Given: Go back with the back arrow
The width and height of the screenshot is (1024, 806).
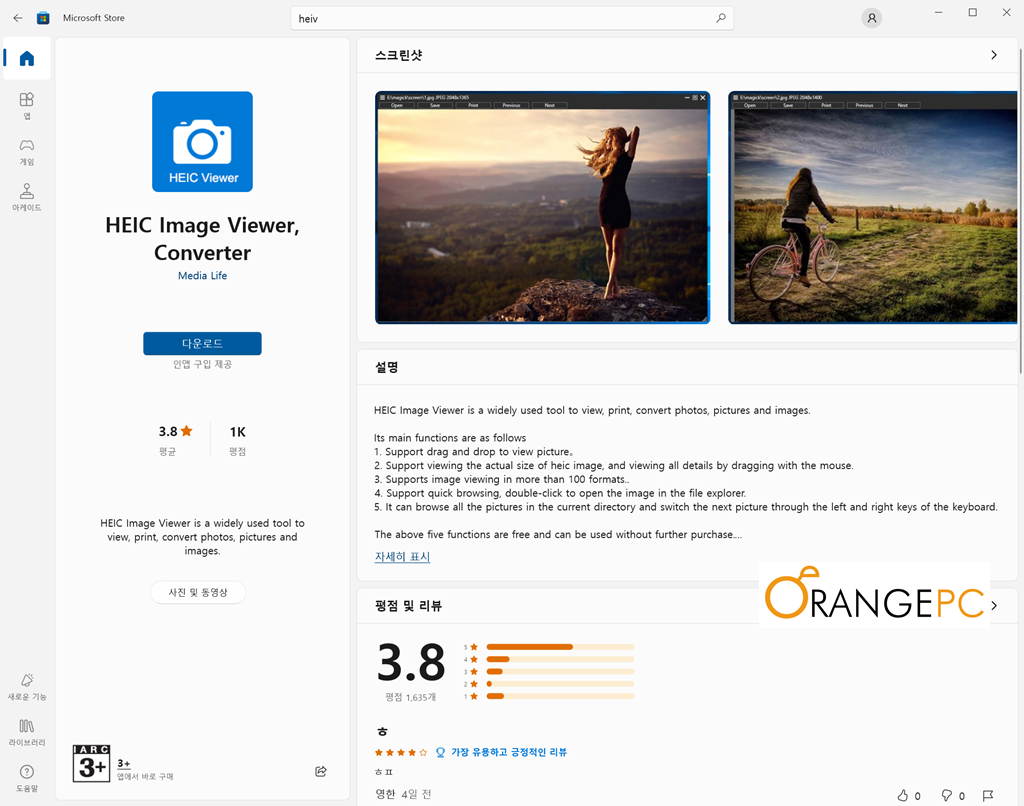Looking at the screenshot, I should click(x=18, y=18).
